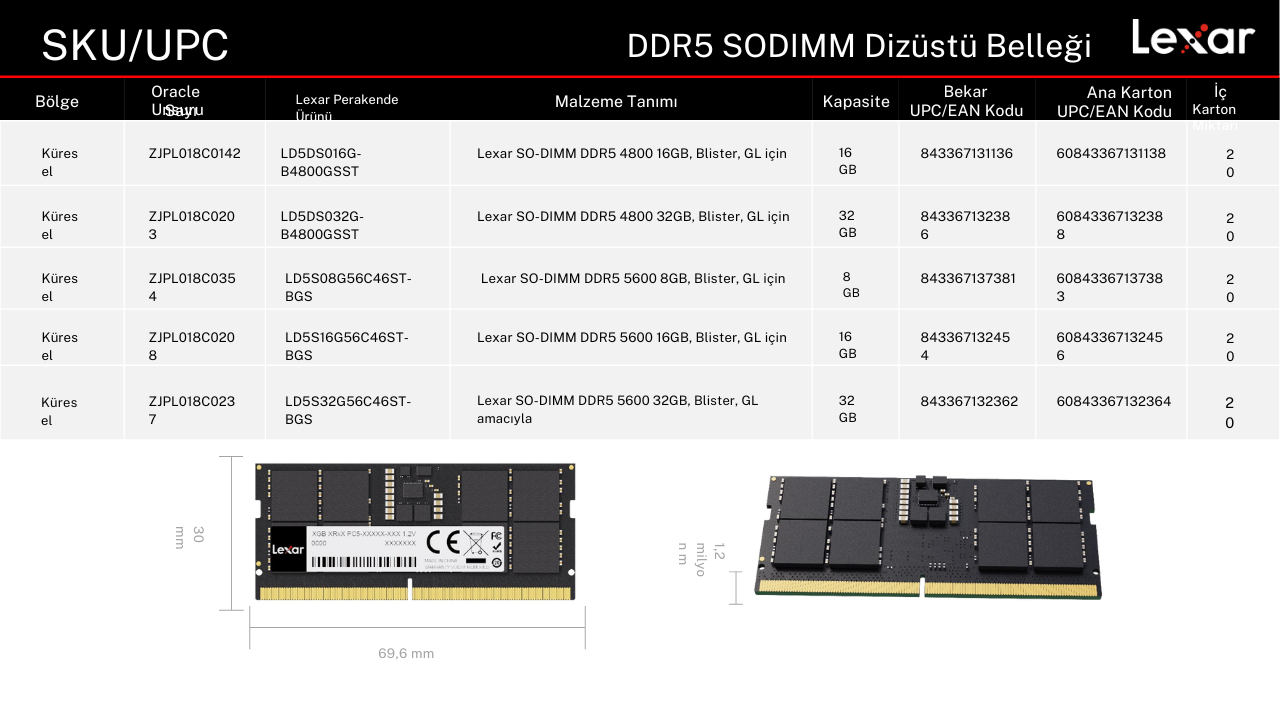Select the 30 mm height dimension label
Screen dimensions: 1280x720
pyautogui.click(x=189, y=537)
